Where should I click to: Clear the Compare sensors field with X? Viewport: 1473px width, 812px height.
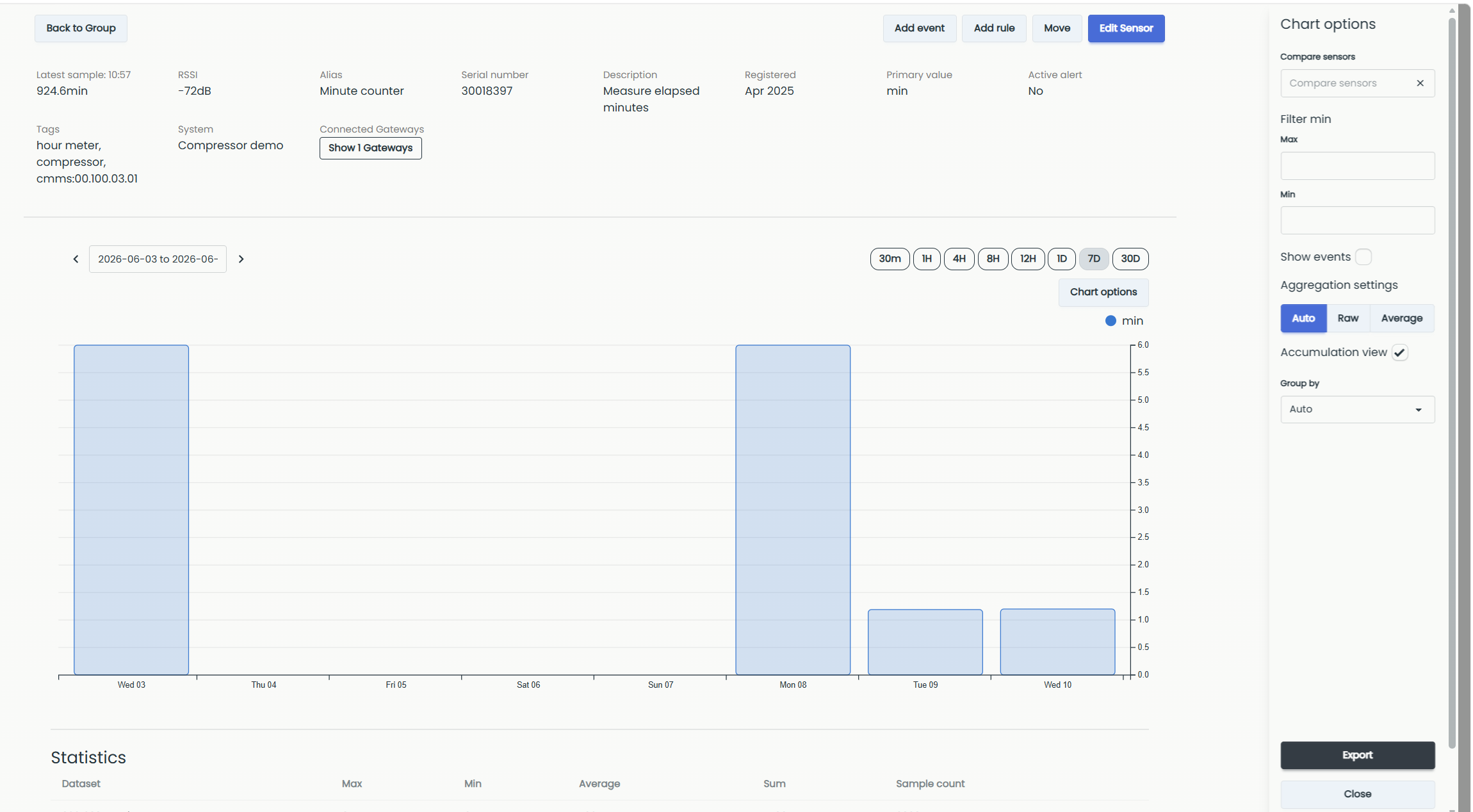(1420, 83)
